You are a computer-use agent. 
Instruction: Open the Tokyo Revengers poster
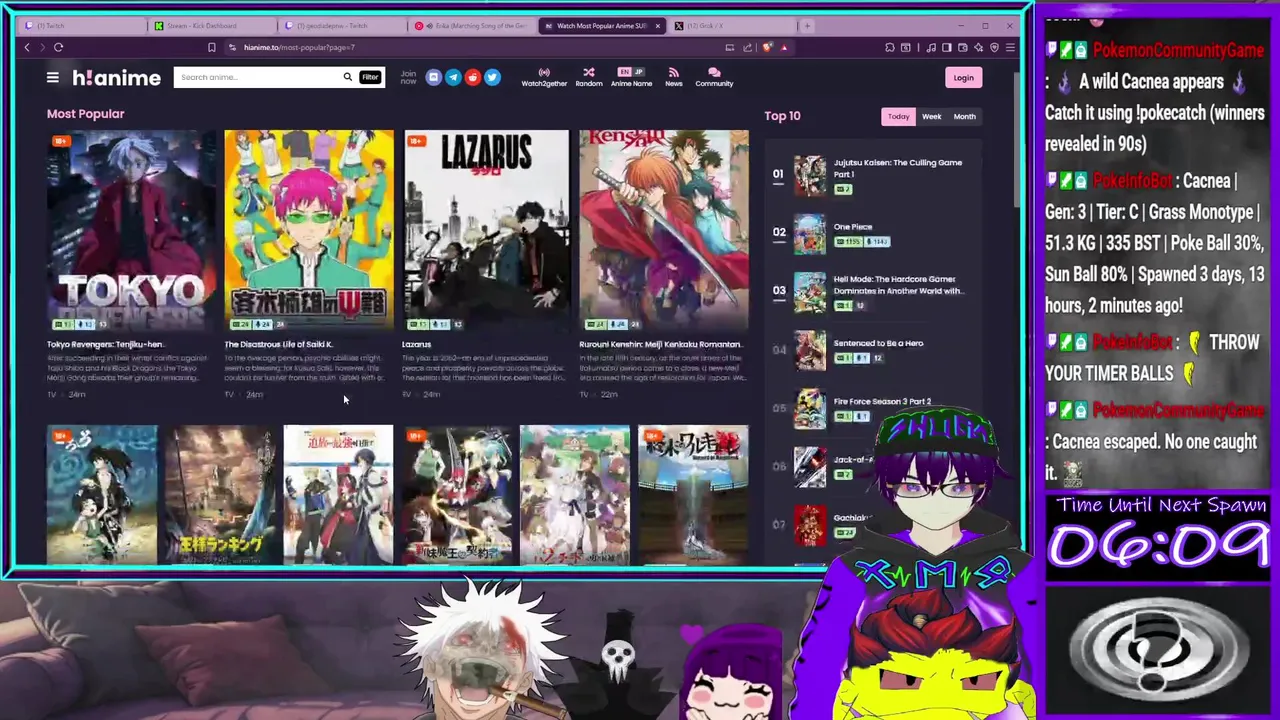click(x=130, y=230)
